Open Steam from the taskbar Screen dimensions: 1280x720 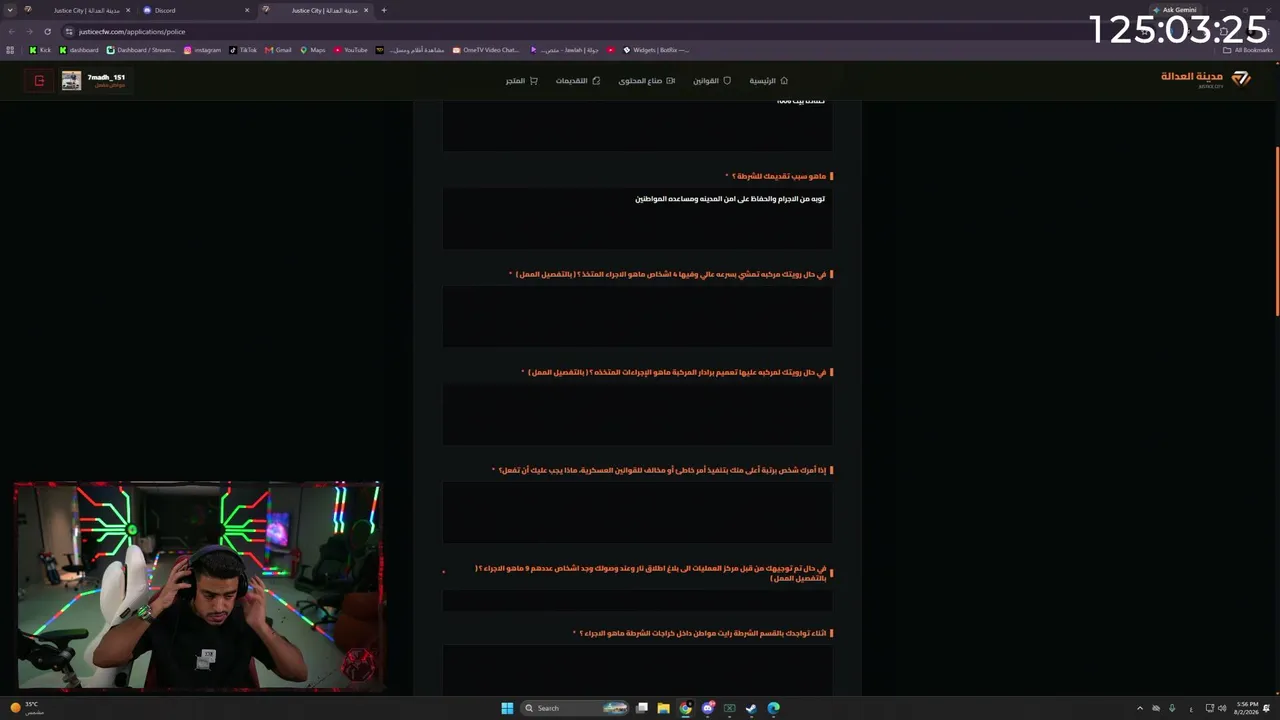(x=751, y=708)
